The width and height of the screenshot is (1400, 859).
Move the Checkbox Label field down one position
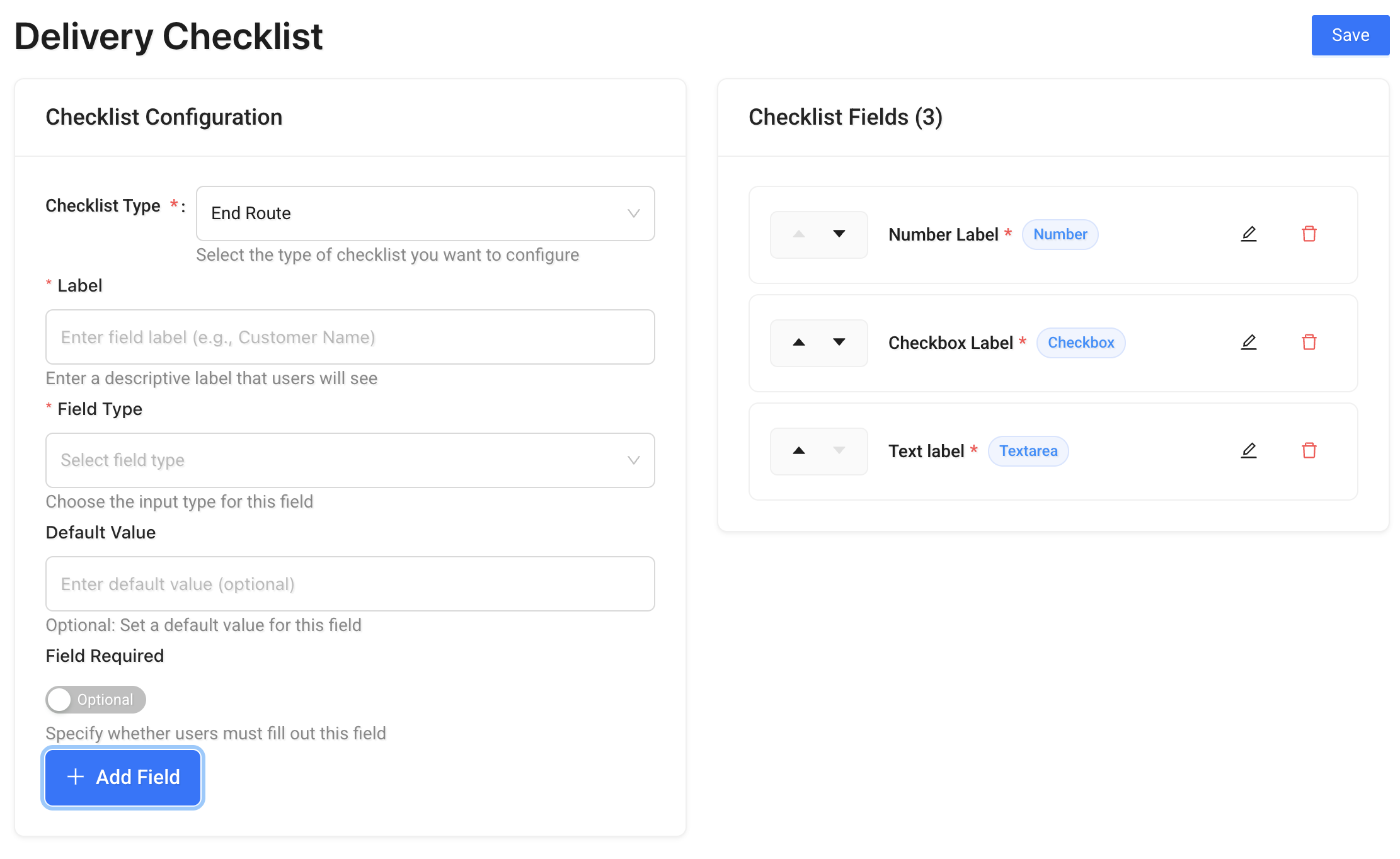point(839,342)
